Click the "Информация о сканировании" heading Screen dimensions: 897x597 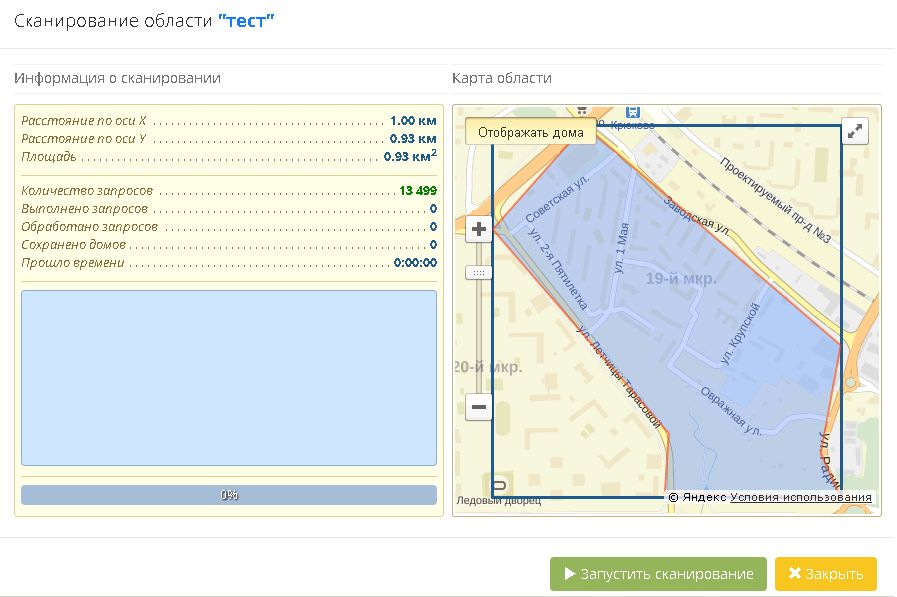coord(117,78)
